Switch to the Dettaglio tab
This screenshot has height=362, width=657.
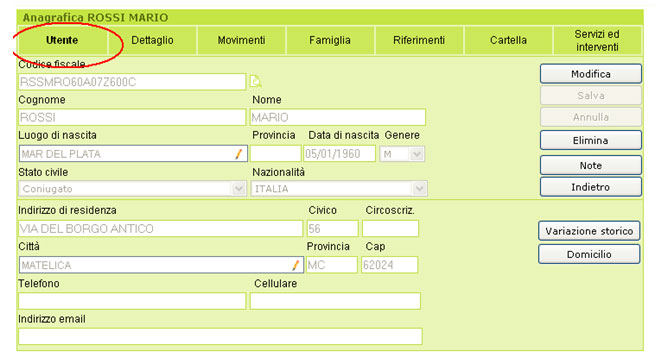(x=152, y=40)
